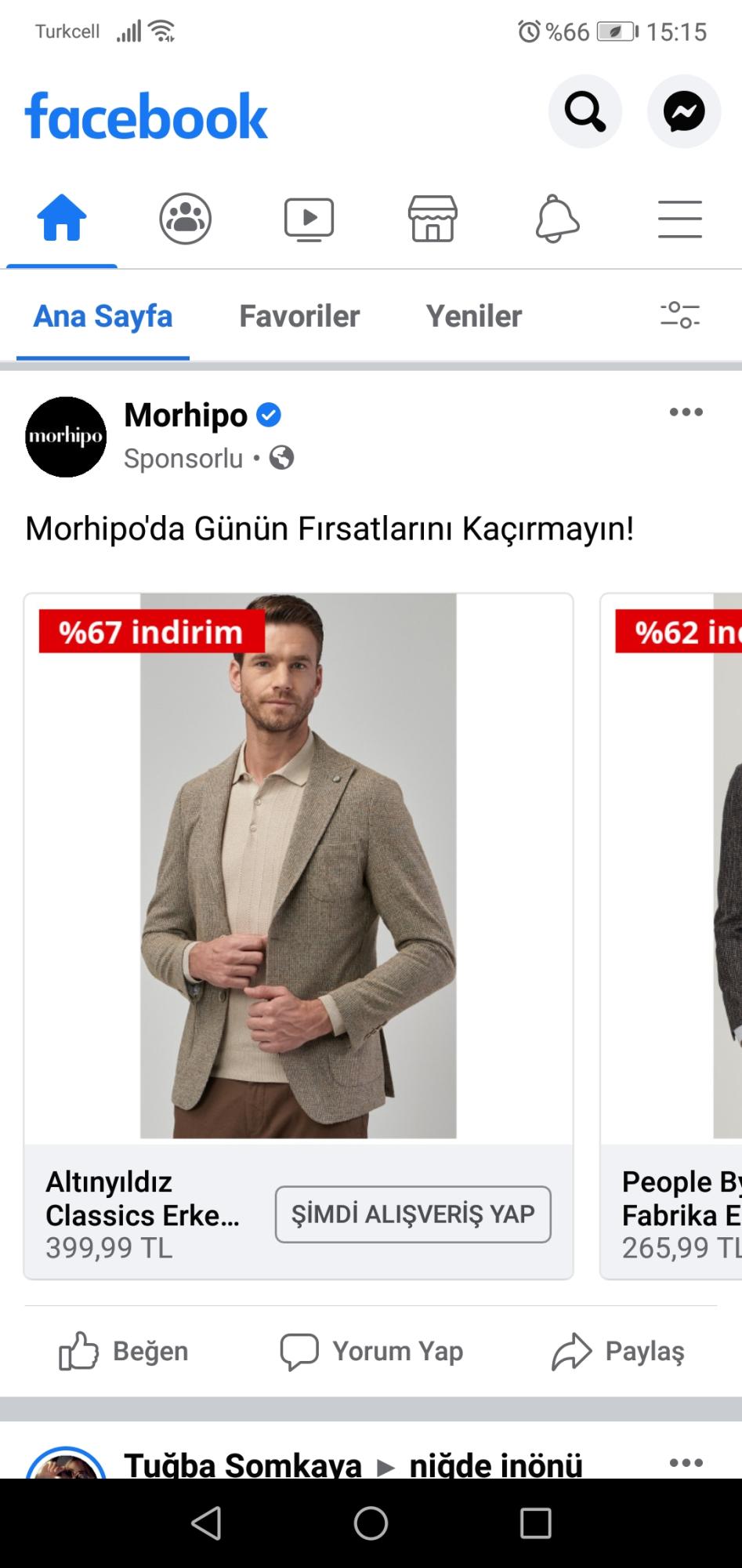Screen dimensions: 742x1568
Task: Share the post with Paylaş
Action: click(618, 1351)
